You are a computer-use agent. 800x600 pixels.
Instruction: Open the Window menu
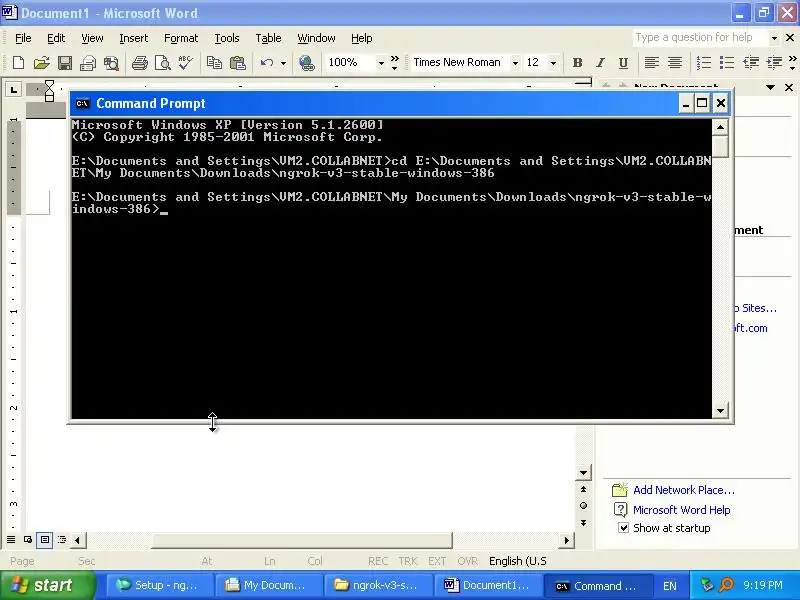[x=316, y=38]
